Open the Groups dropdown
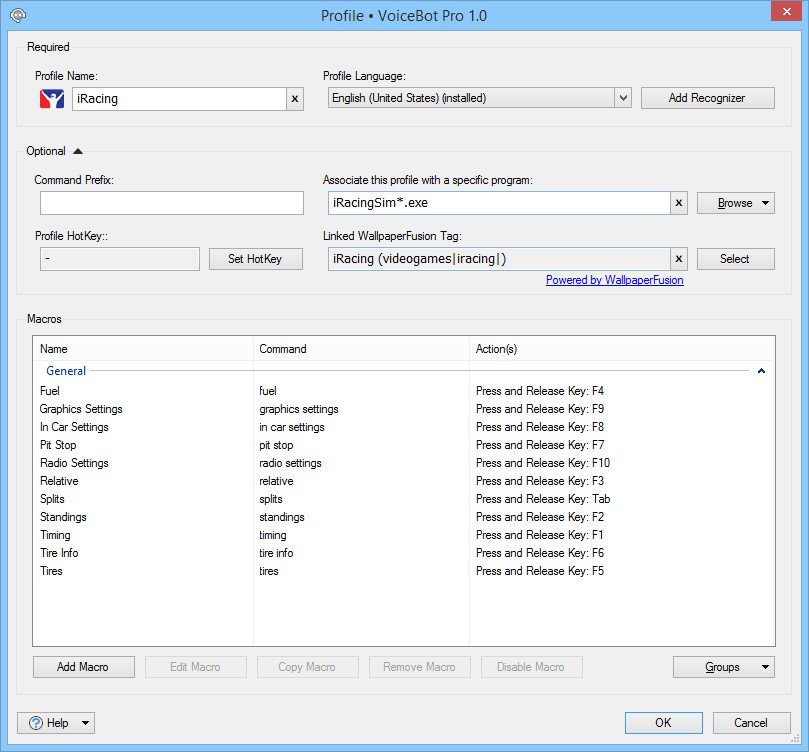Viewport: 809px width, 752px height. [x=723, y=667]
